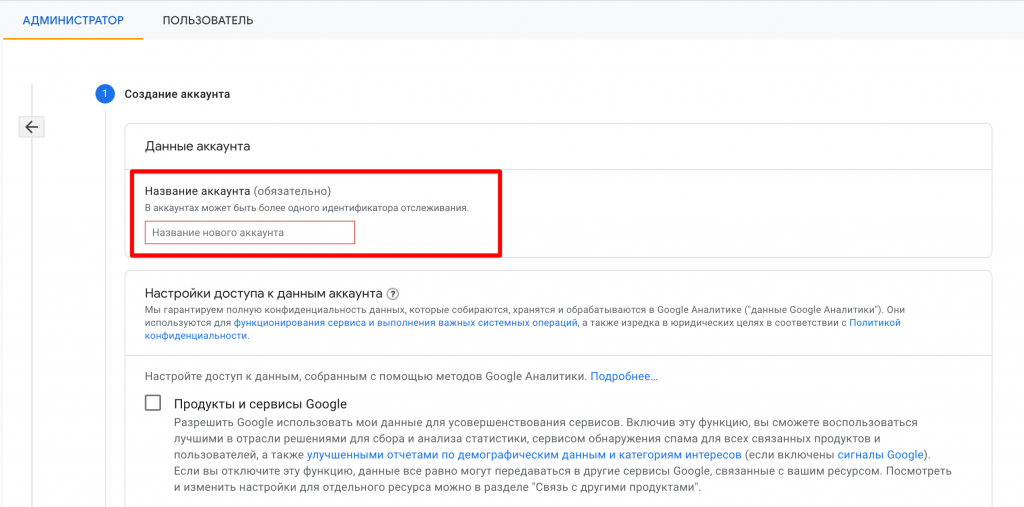
Task: Open help icon beside Настройки доступа heading
Action: 393,294
